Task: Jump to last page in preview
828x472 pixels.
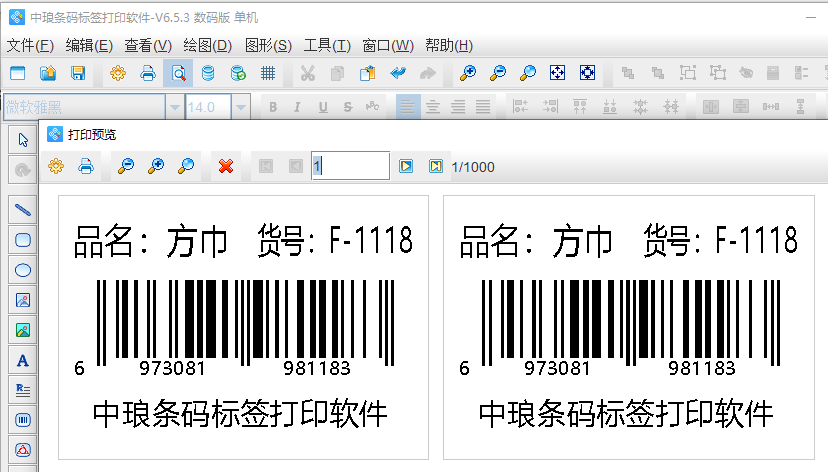Action: (x=436, y=166)
